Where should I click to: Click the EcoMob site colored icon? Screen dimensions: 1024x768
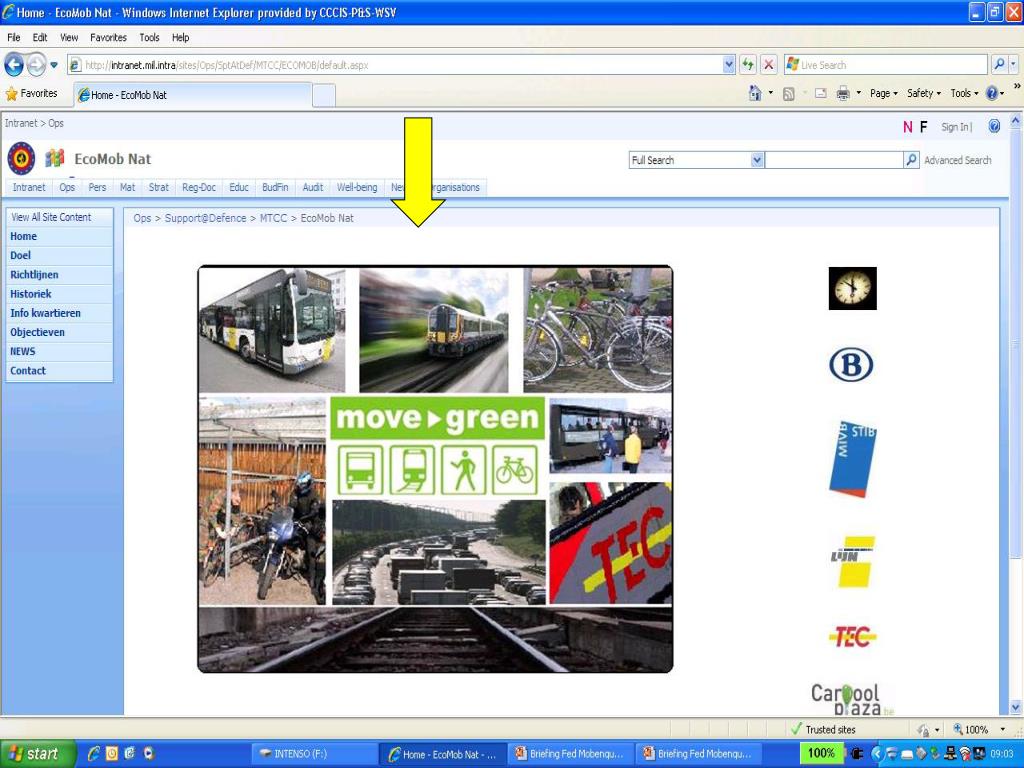[55, 159]
